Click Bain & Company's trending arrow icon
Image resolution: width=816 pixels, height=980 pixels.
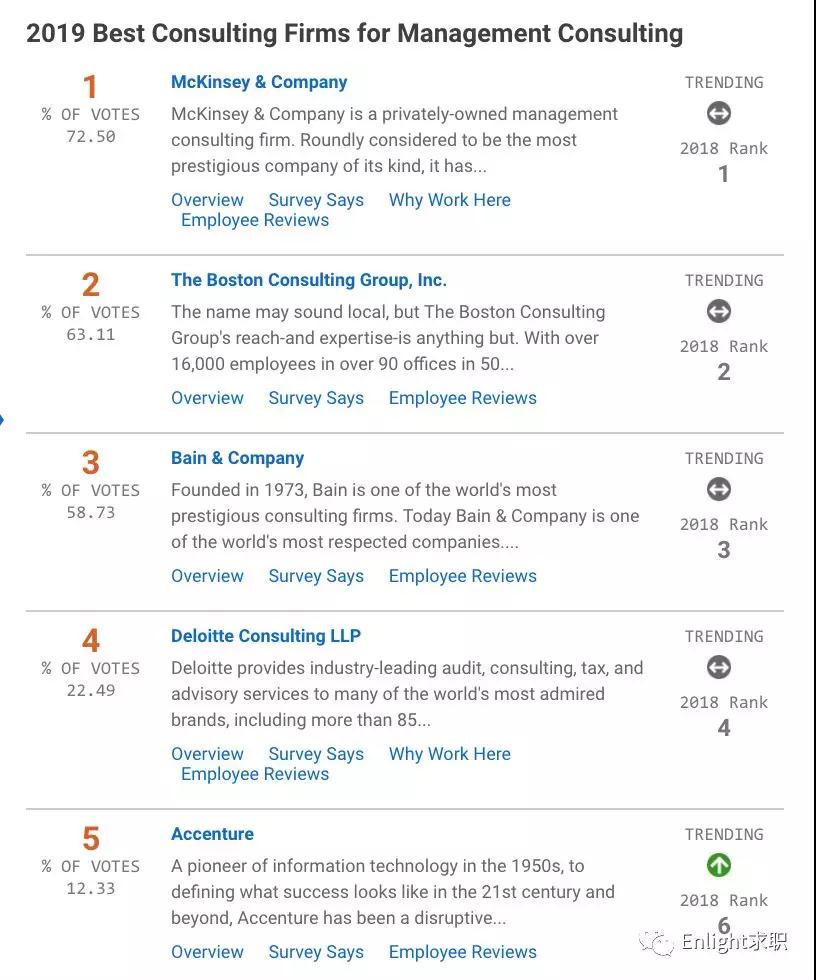coord(719,489)
